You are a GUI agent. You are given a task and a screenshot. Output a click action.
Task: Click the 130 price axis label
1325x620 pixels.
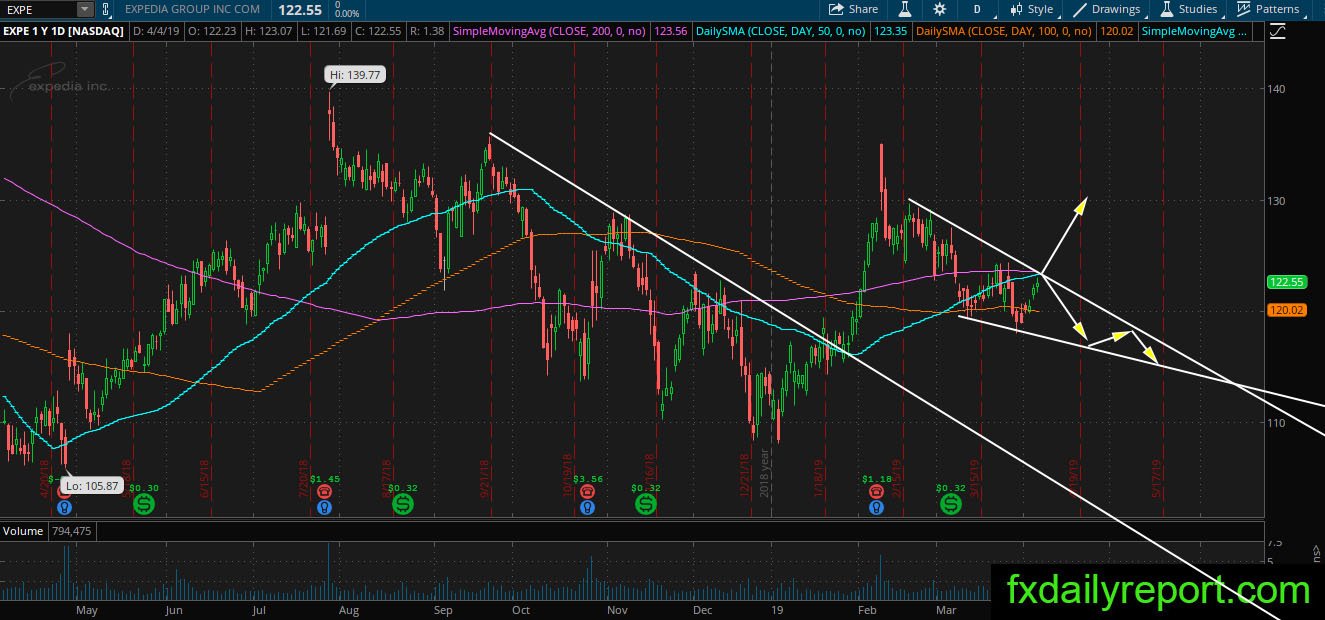point(1276,200)
